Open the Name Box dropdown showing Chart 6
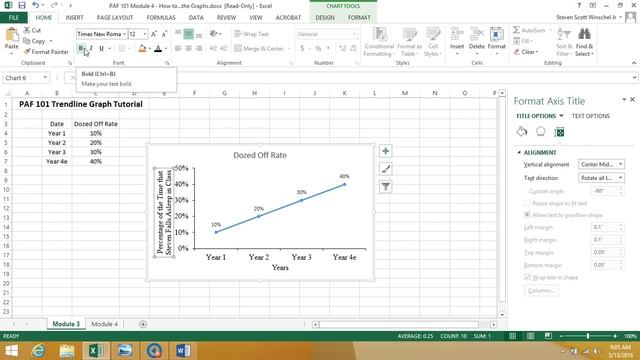640x360 pixels. (45, 78)
